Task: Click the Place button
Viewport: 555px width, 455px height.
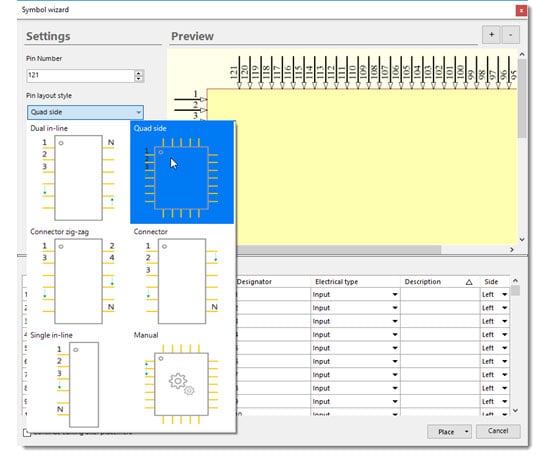Action: click(446, 432)
